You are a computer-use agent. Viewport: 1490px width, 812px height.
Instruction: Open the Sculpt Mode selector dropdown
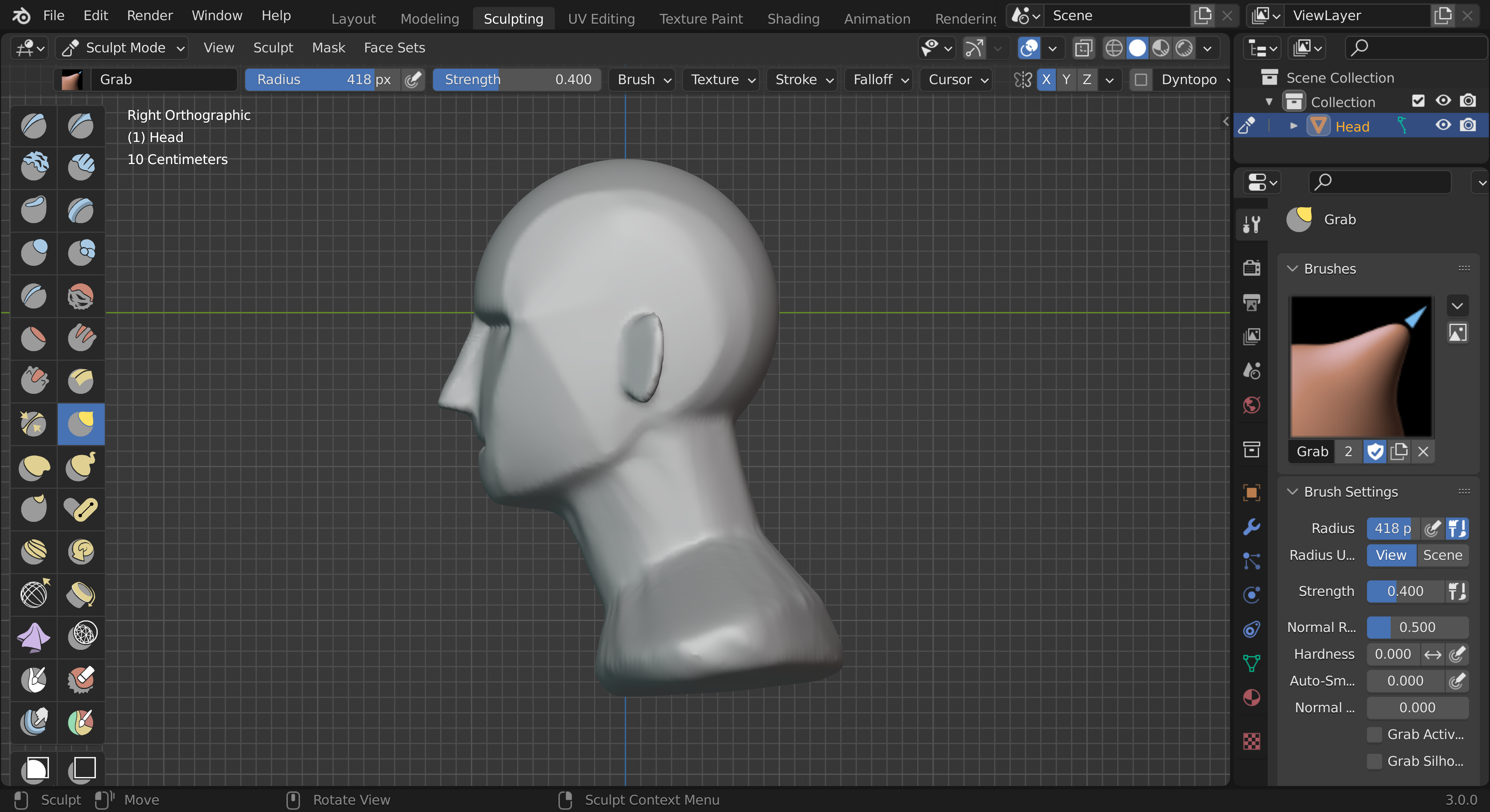(x=123, y=48)
